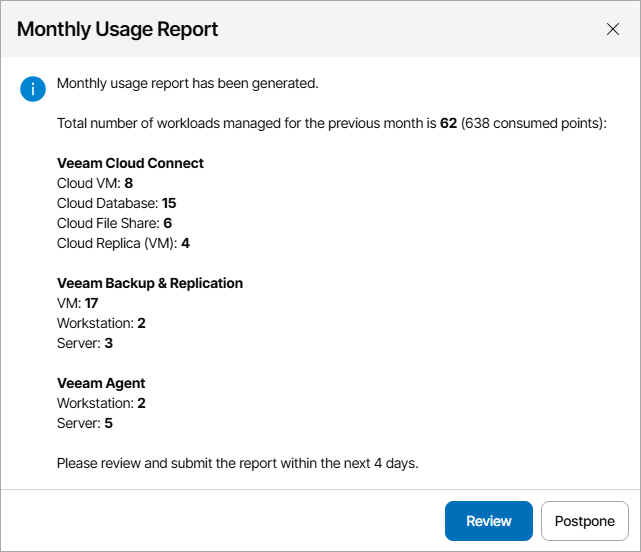
Task: Click the Cloud VM count line
Action: [95, 183]
